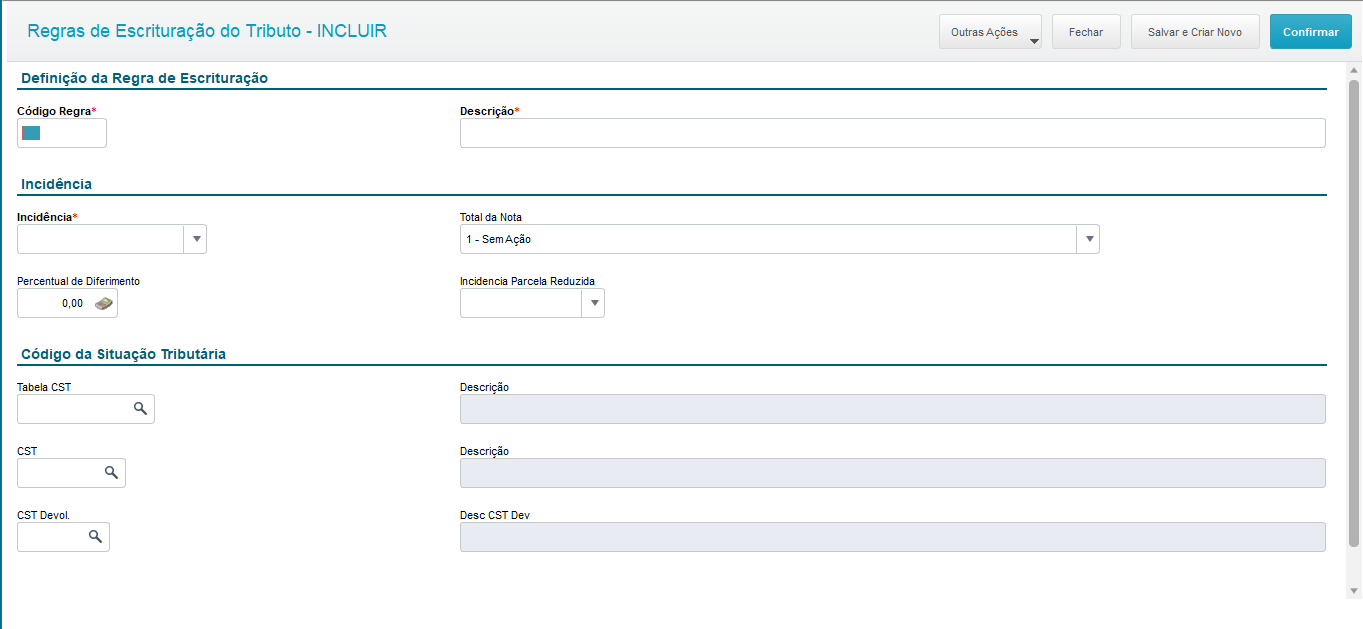Click the Outras Ações dropdown arrow
This screenshot has height=629, width=1363.
pyautogui.click(x=1034, y=42)
